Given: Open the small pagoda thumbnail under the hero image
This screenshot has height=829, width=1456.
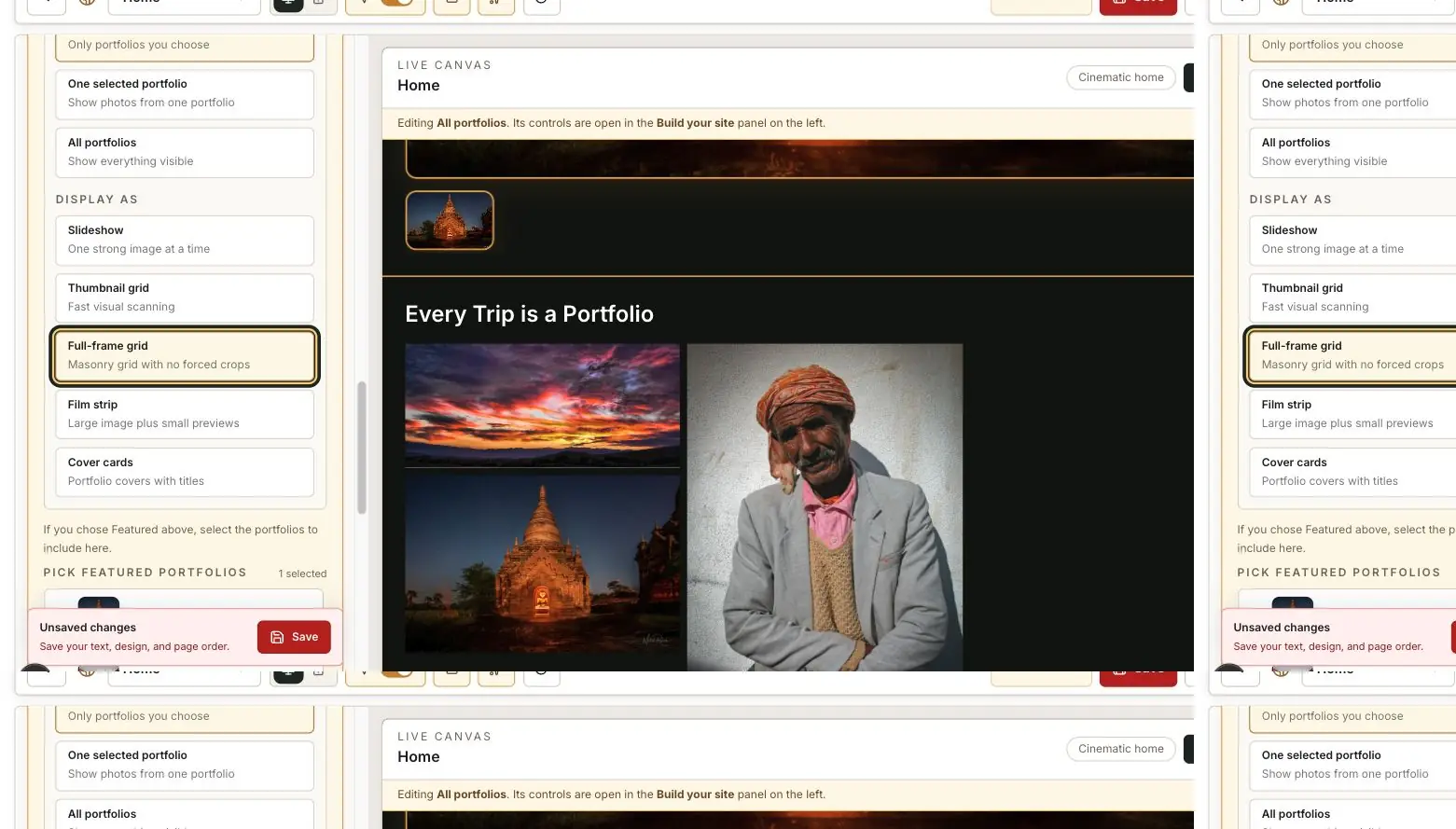Looking at the screenshot, I should (x=450, y=220).
